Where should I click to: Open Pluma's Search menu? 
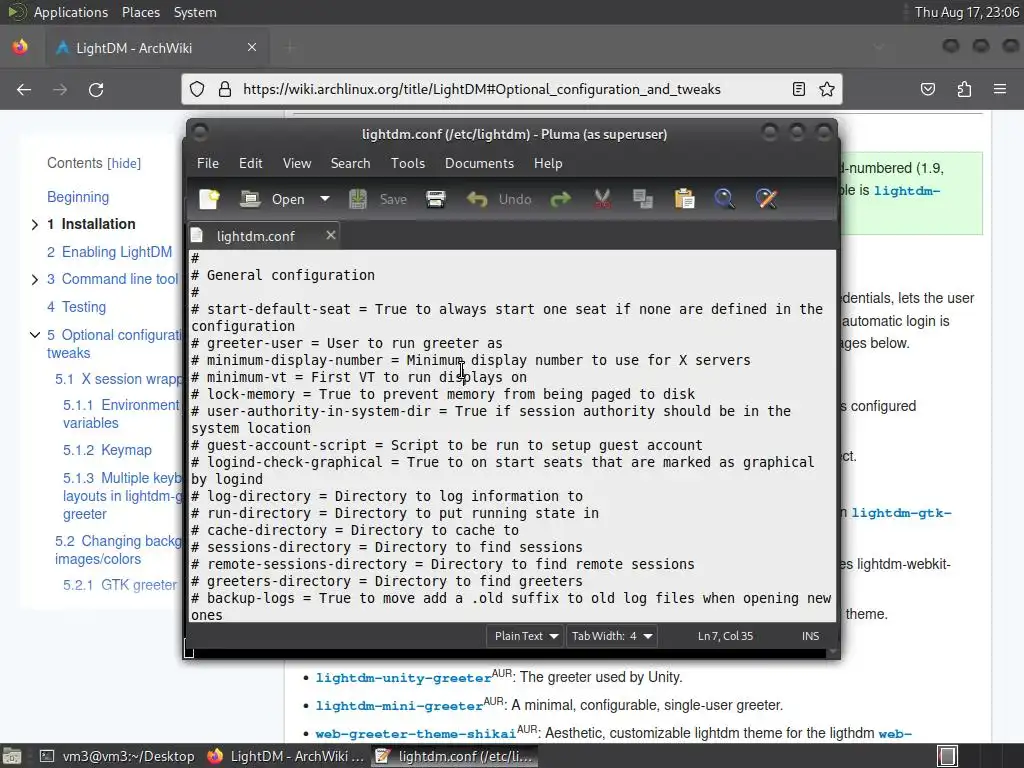pos(350,163)
